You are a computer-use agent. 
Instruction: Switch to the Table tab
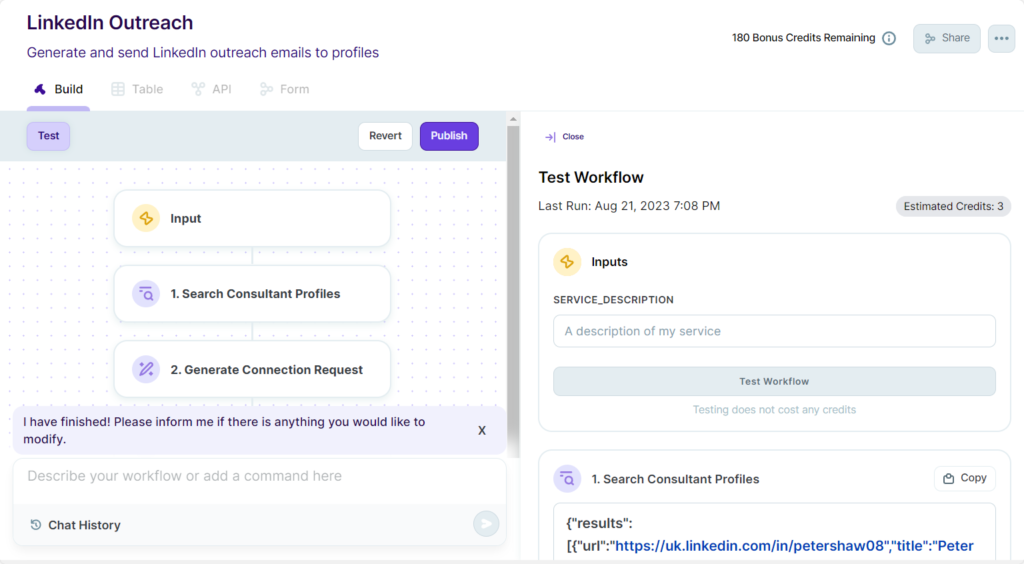click(137, 89)
